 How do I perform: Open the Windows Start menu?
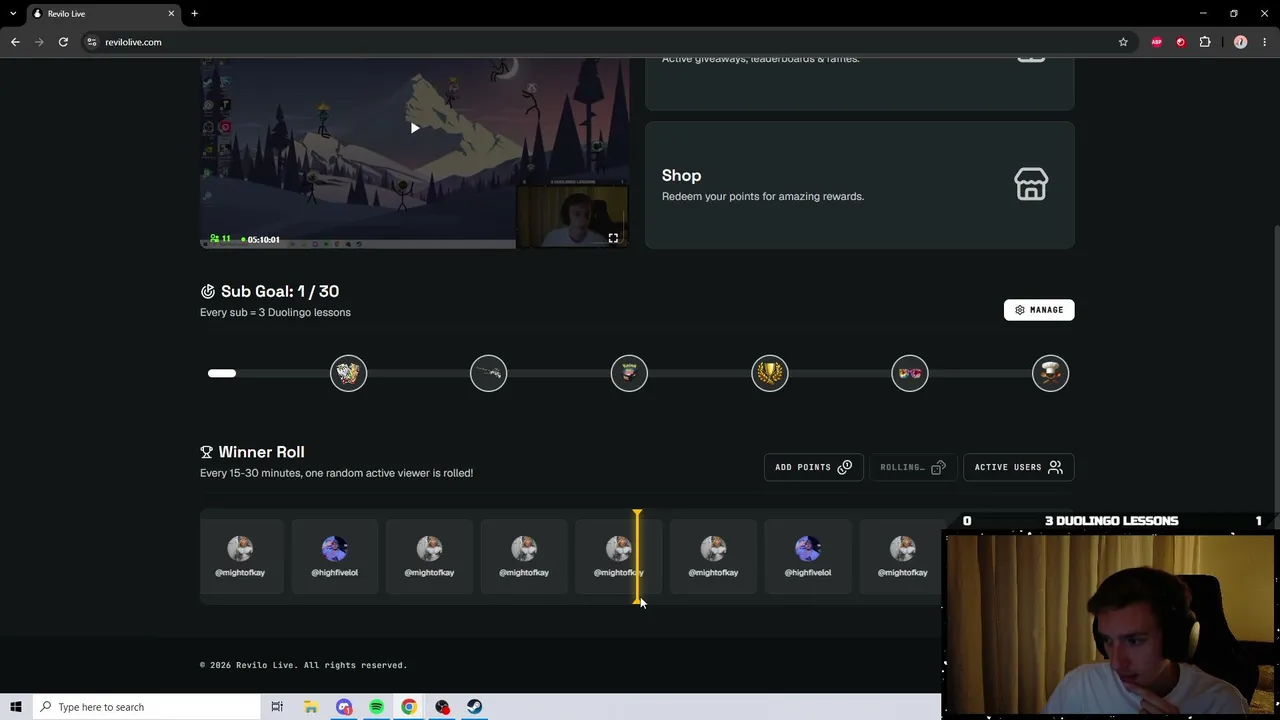click(x=16, y=707)
